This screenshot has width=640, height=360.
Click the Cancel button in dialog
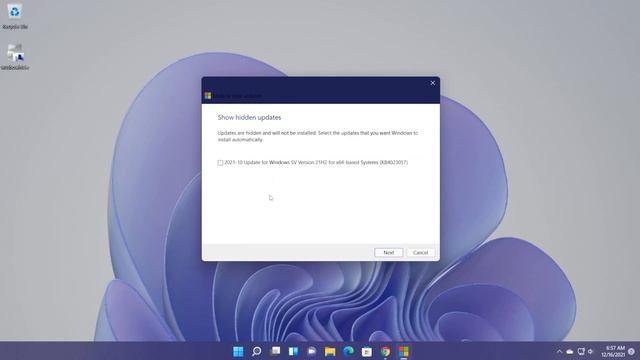(x=420, y=253)
